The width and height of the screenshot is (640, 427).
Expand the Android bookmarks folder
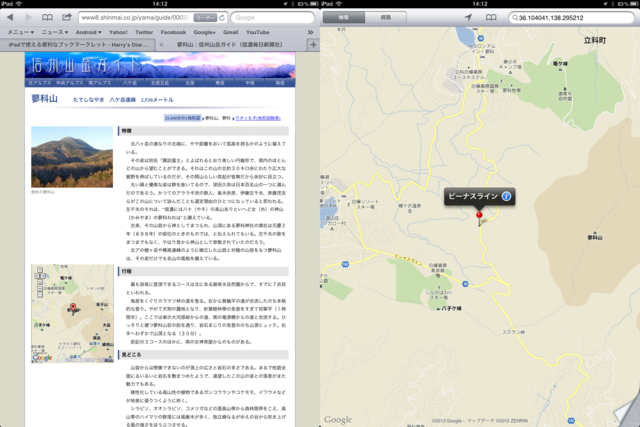pyautogui.click(x=88, y=32)
